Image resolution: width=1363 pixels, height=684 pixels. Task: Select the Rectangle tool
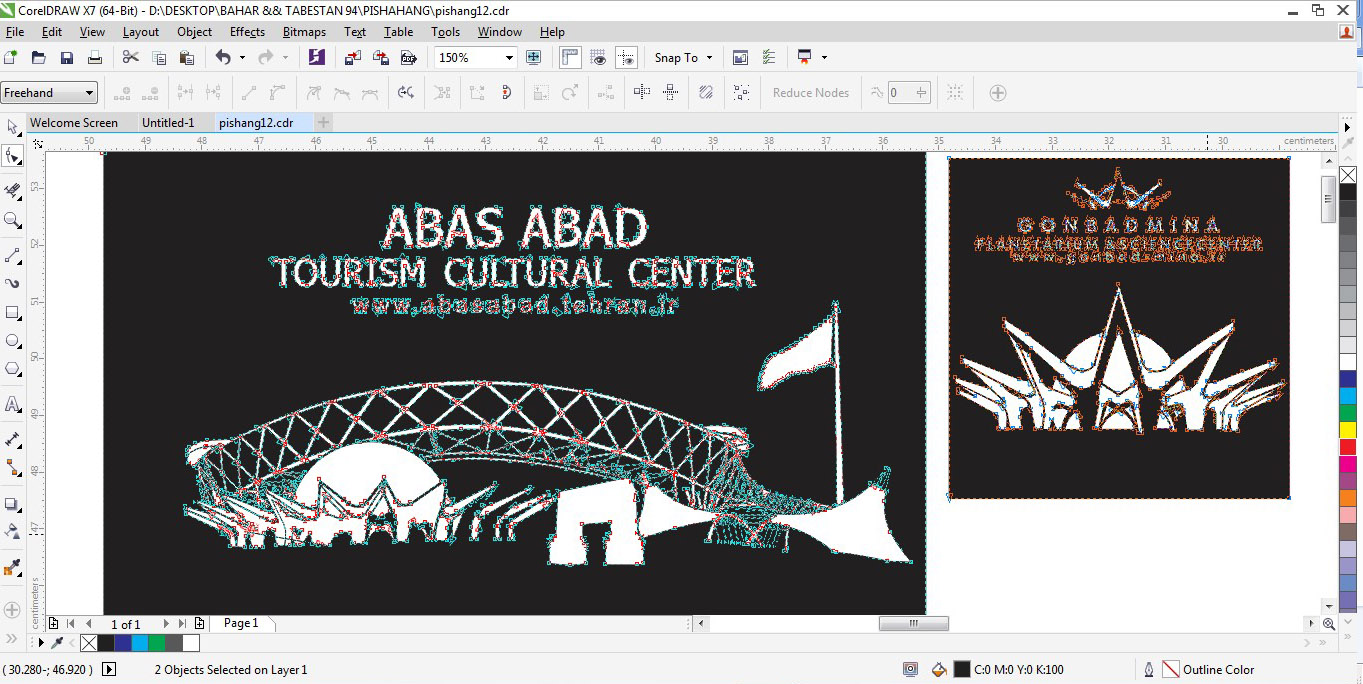click(13, 313)
